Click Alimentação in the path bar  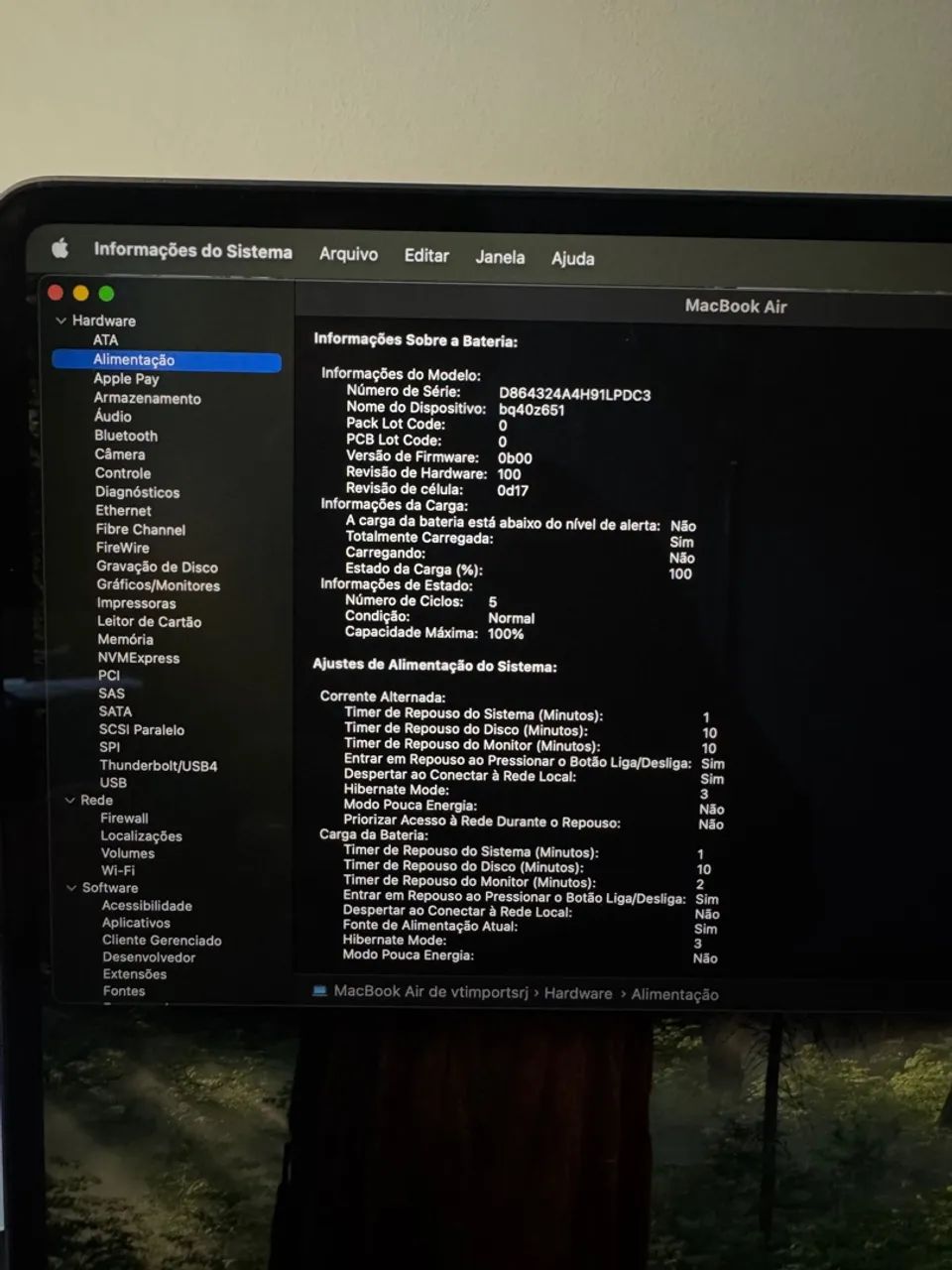pyautogui.click(x=675, y=994)
